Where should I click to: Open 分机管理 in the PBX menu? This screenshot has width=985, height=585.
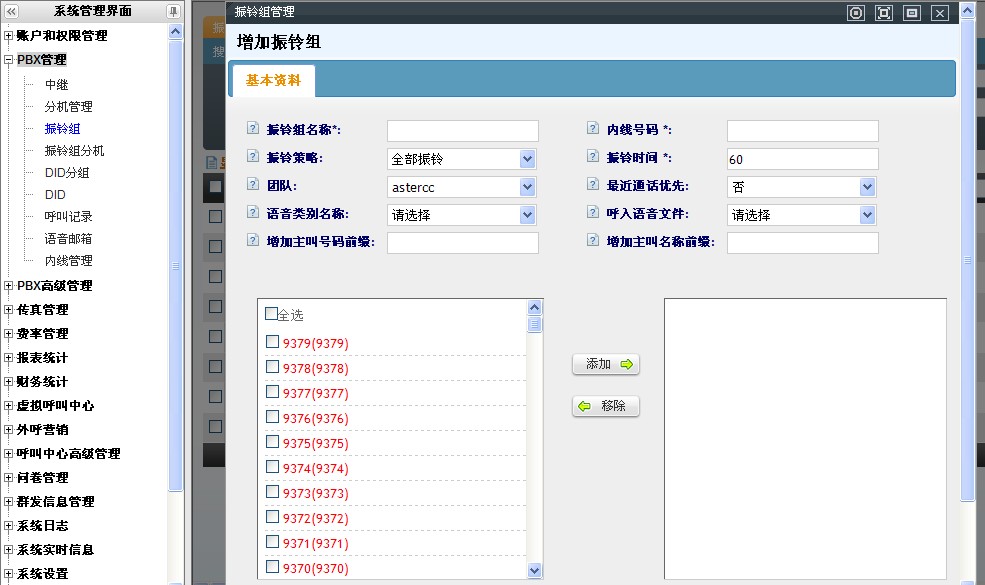(68, 107)
